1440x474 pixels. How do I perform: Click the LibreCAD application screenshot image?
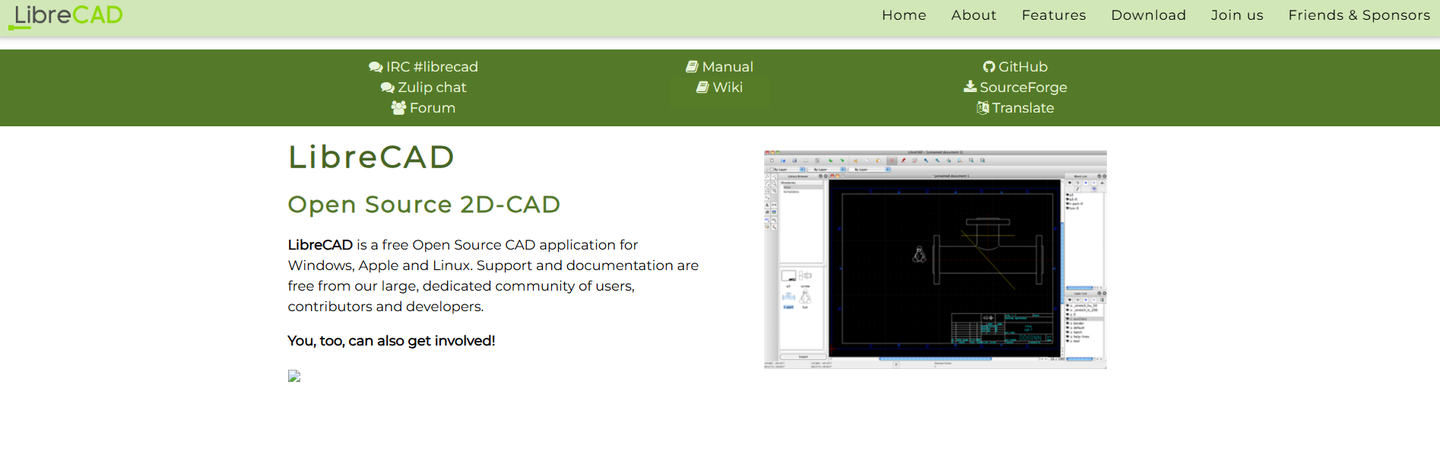(935, 260)
